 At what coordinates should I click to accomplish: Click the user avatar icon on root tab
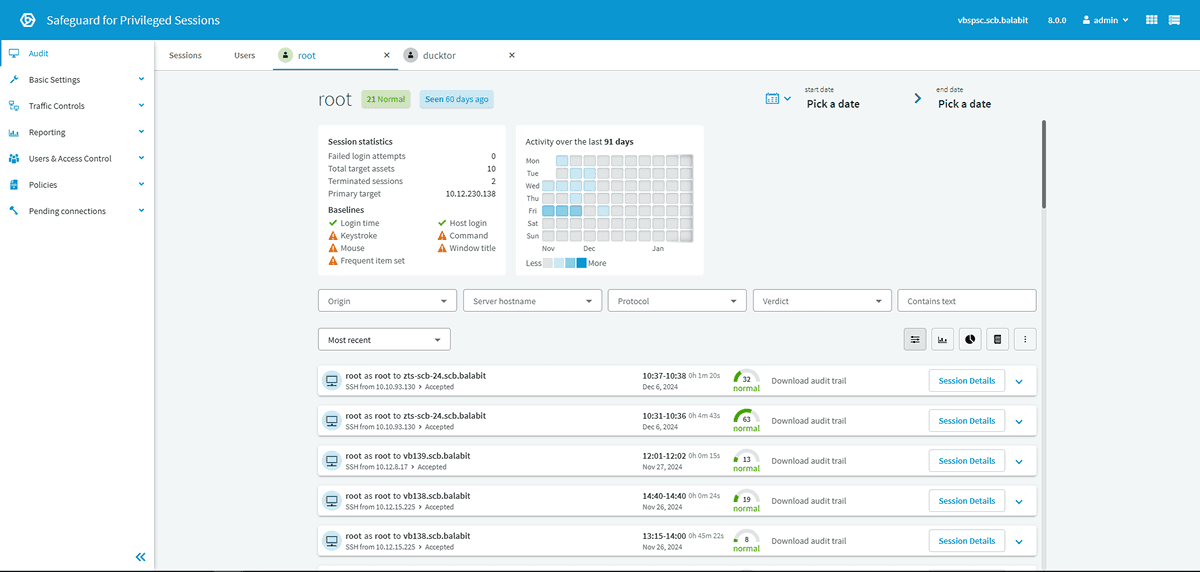(285, 55)
